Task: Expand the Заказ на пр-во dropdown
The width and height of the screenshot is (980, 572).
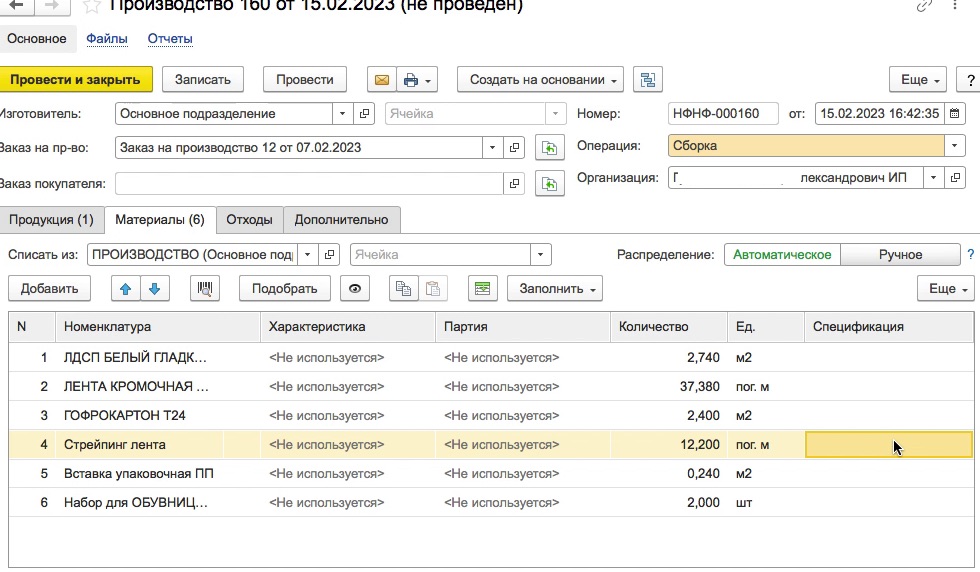Action: 492,148
